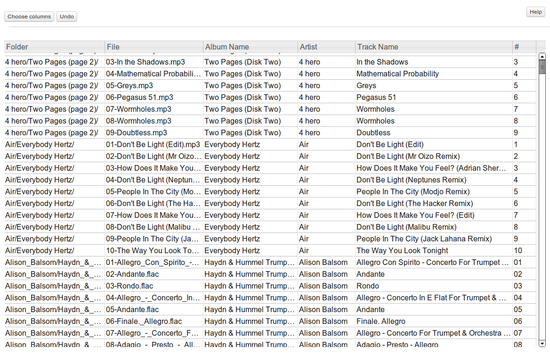Viewport: 550px width, 364px height.
Task: Click folder 4 hero/Two Pages (page 2)/ in Pegasus 51 row
Action: tap(52, 97)
